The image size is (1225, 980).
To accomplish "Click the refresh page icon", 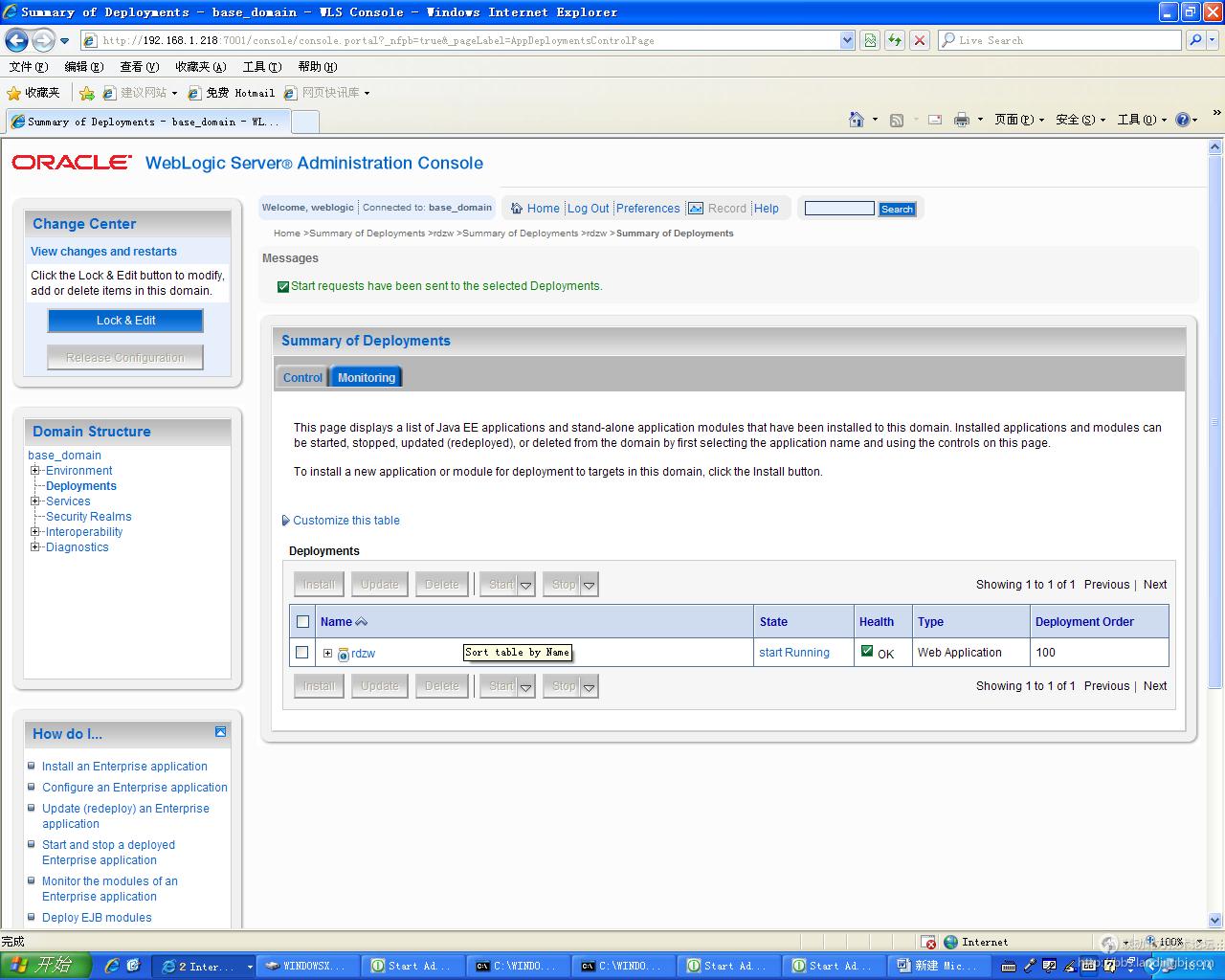I will click(x=894, y=40).
